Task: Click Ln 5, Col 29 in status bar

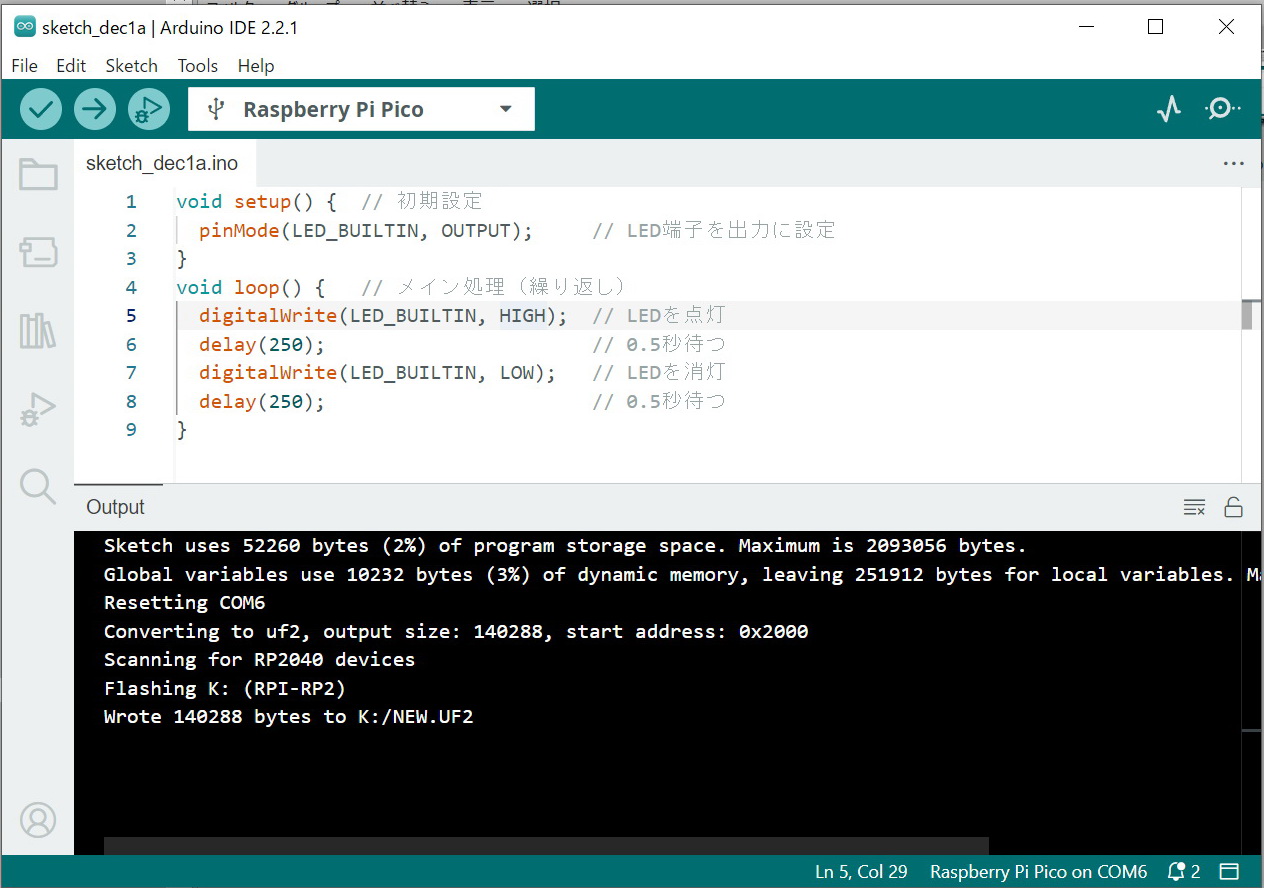Action: point(861,872)
